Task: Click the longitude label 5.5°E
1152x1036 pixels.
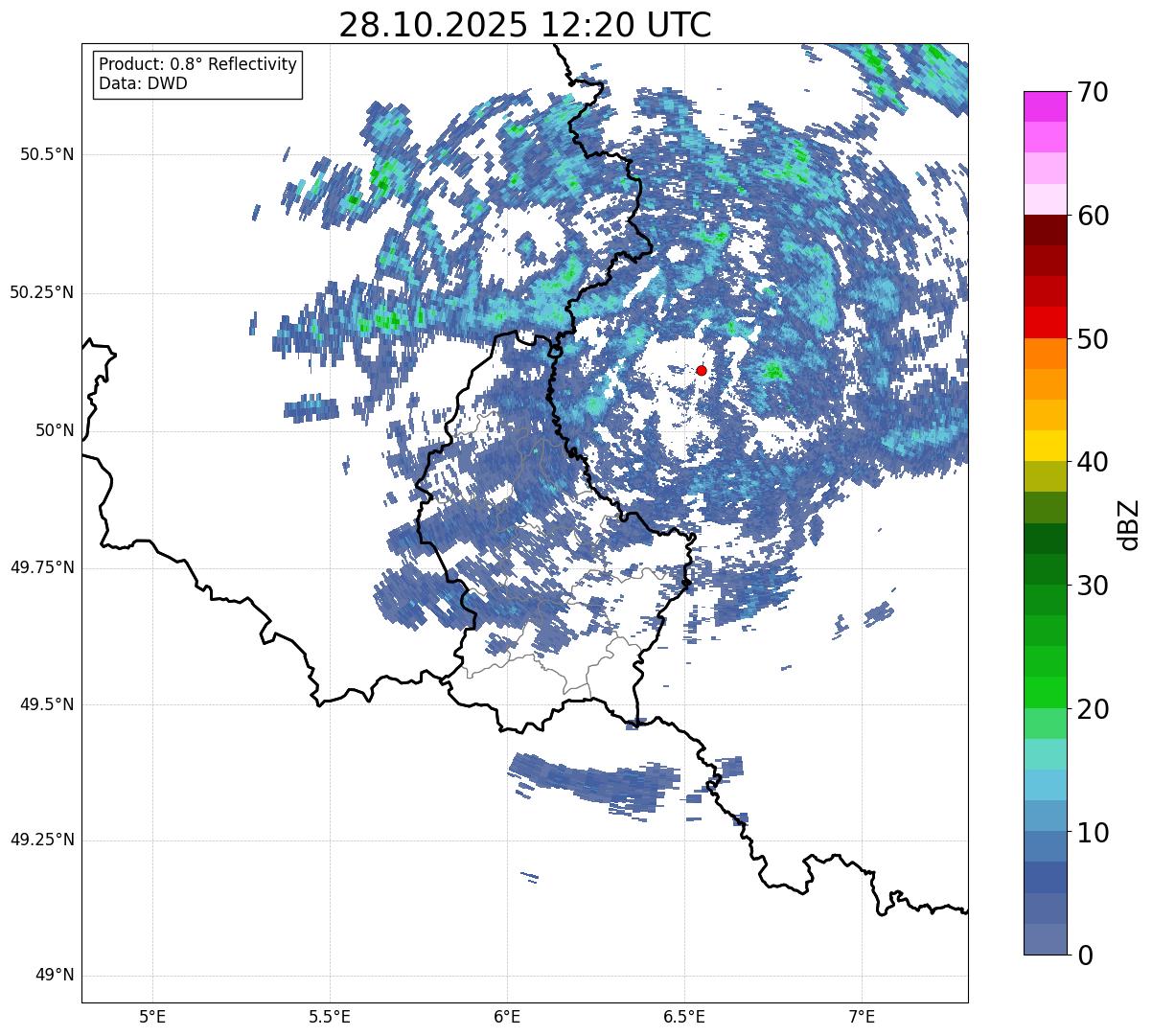Action: pyautogui.click(x=330, y=1016)
